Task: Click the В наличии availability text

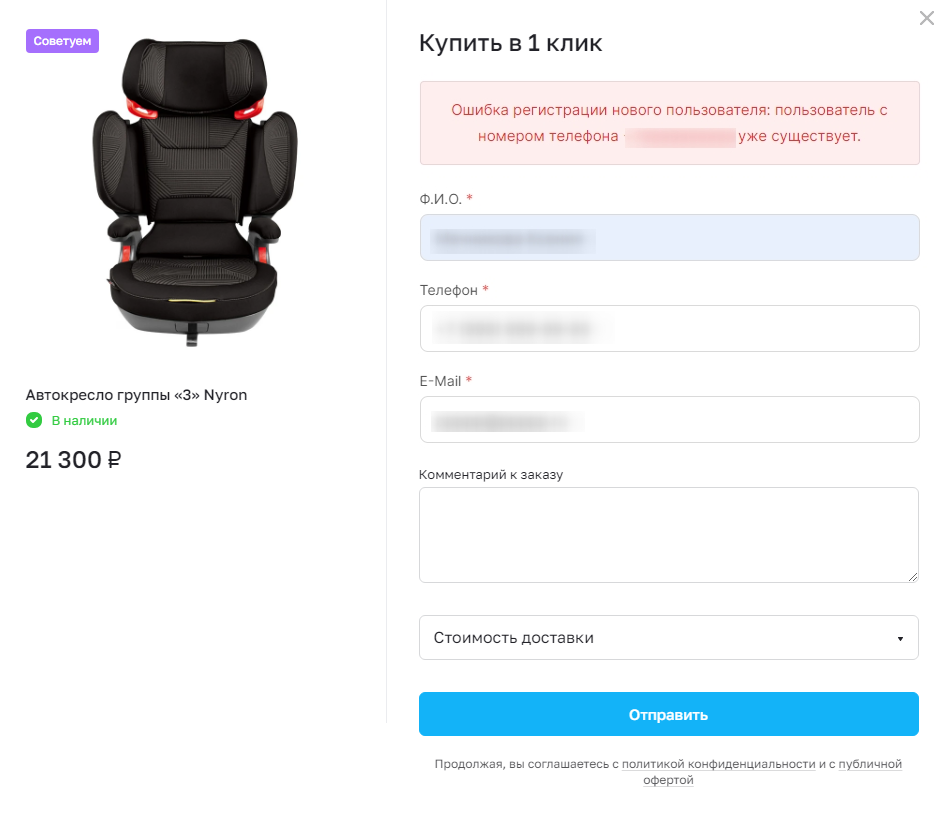Action: (84, 421)
